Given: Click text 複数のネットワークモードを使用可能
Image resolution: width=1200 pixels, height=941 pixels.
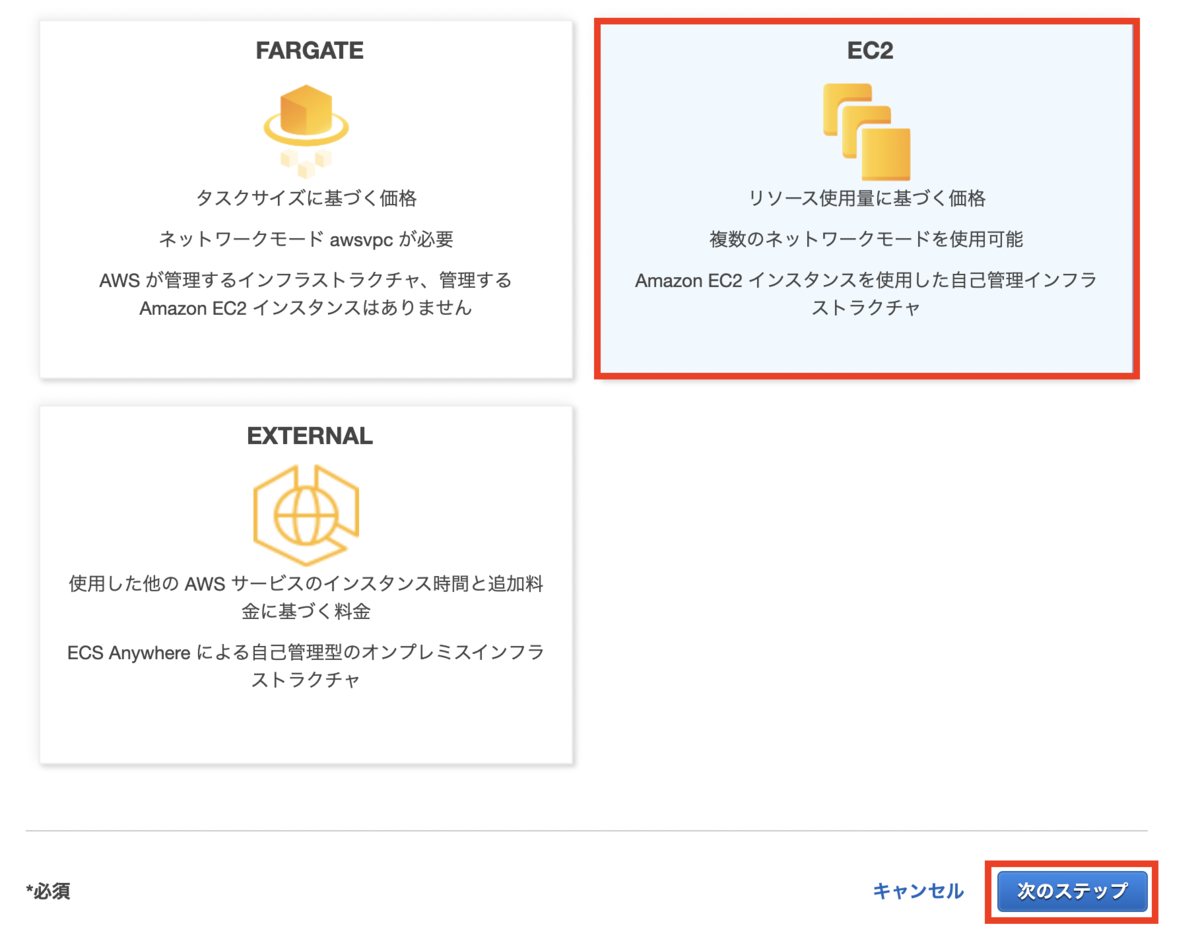Looking at the screenshot, I should point(867,239).
